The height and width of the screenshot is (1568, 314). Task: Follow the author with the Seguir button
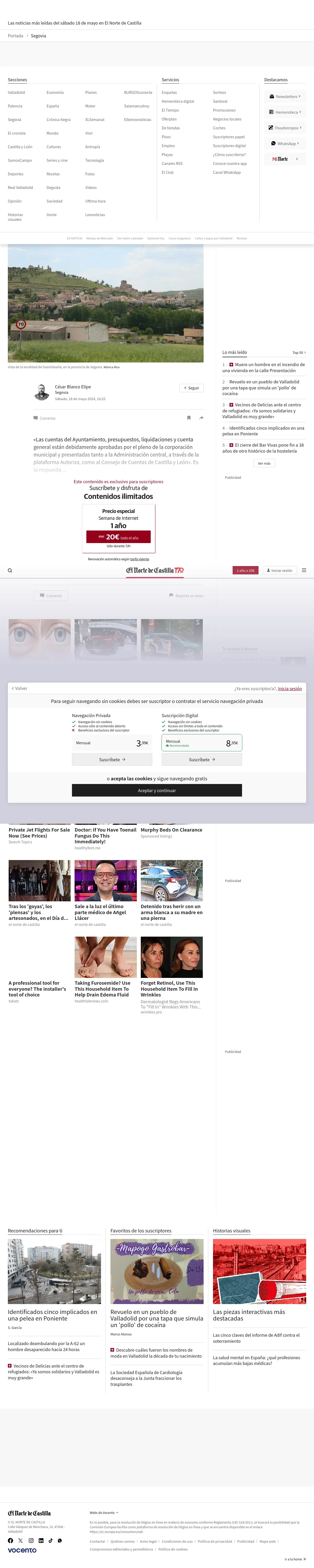click(x=192, y=388)
